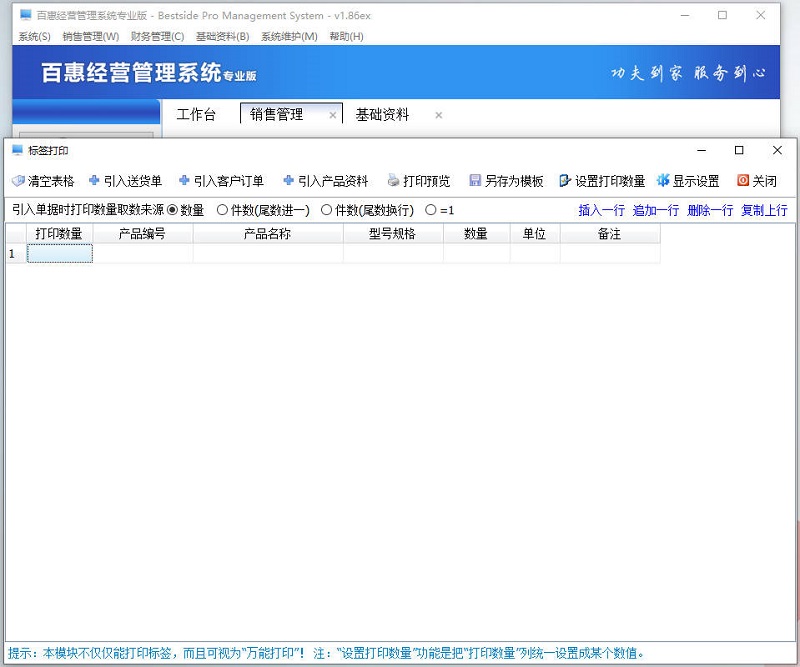Switch to the 工作台 tab
The image size is (800, 667).
coord(197,115)
